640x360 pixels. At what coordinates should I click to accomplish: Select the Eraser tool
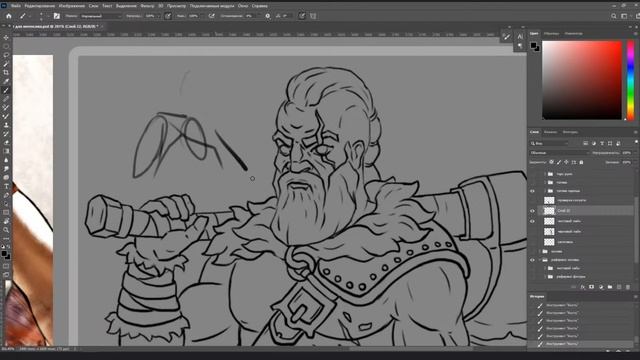6,142
